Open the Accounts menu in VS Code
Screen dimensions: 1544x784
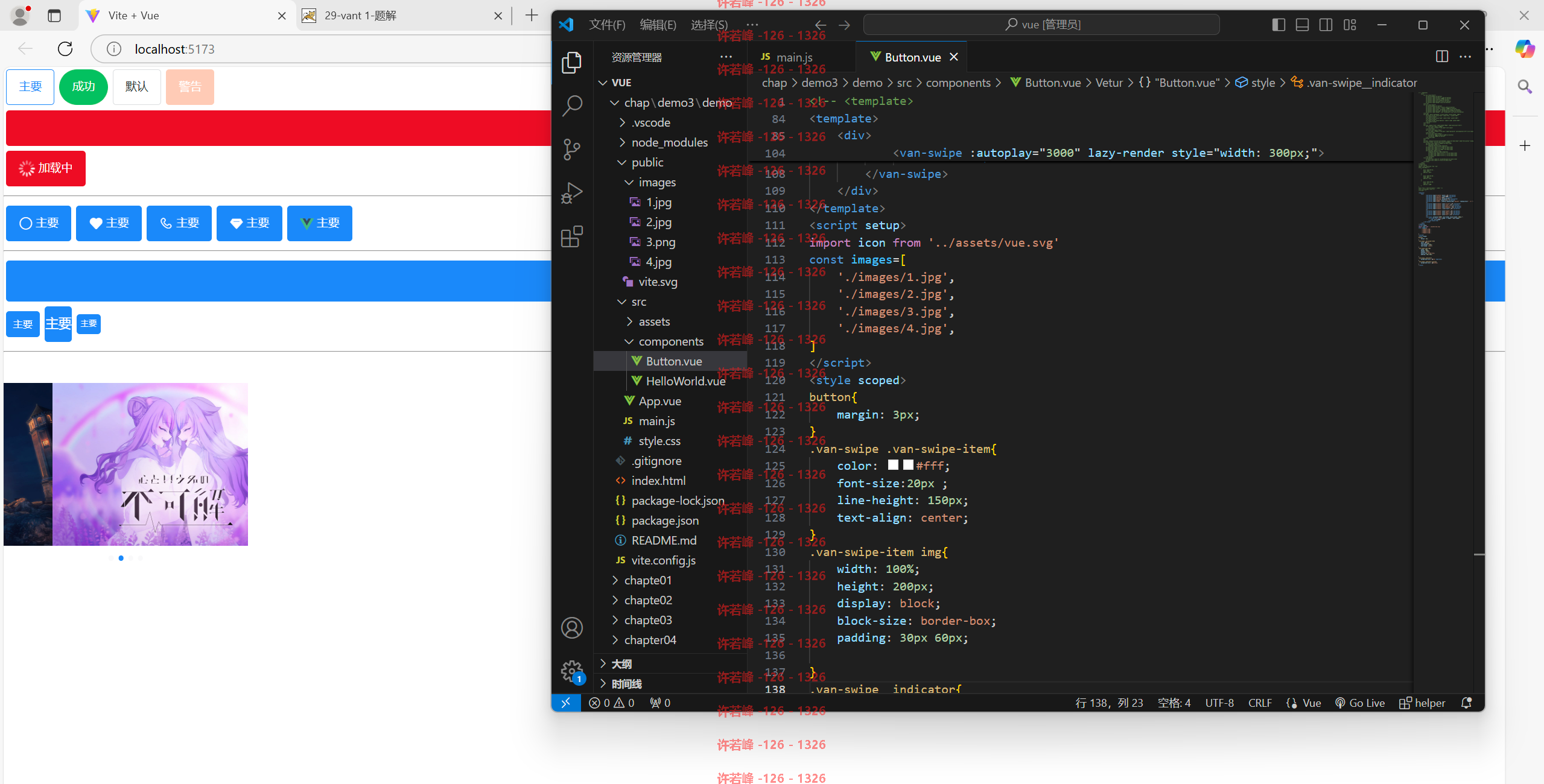pyautogui.click(x=571, y=628)
